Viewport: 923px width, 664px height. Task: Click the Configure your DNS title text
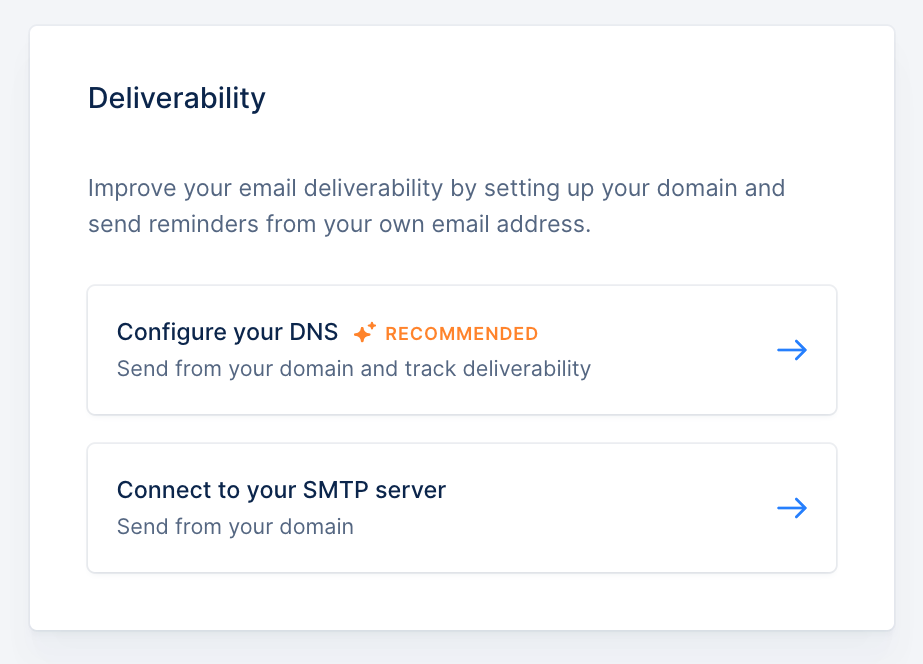pos(227,333)
